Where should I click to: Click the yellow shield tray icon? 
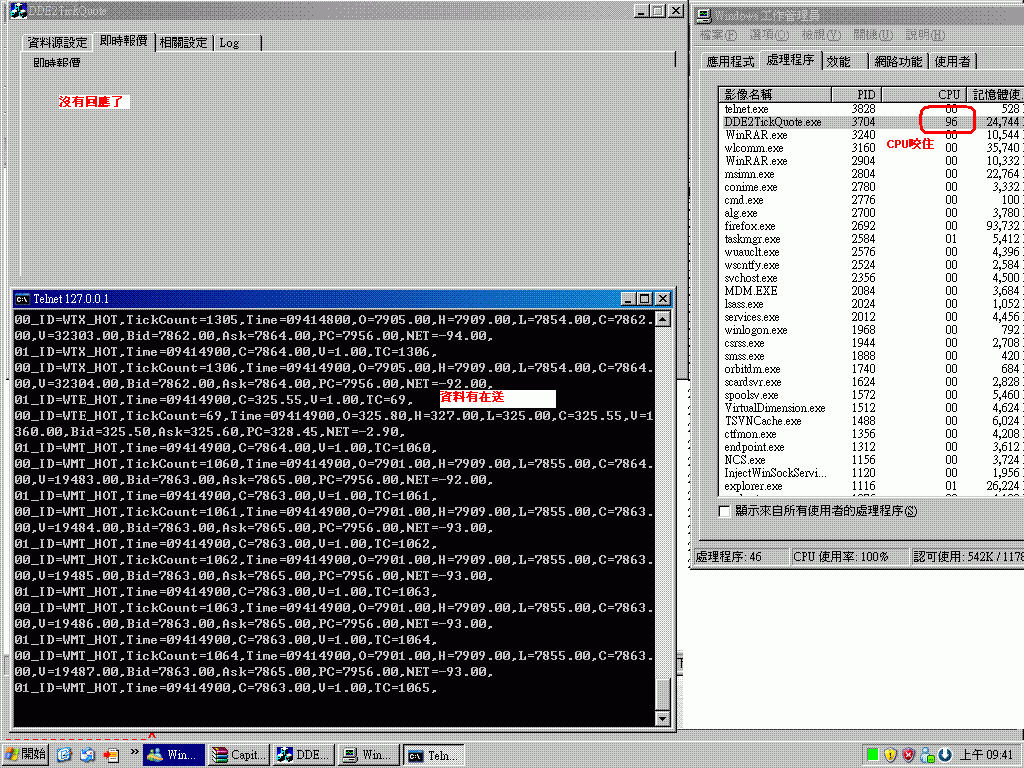pyautogui.click(x=890, y=754)
